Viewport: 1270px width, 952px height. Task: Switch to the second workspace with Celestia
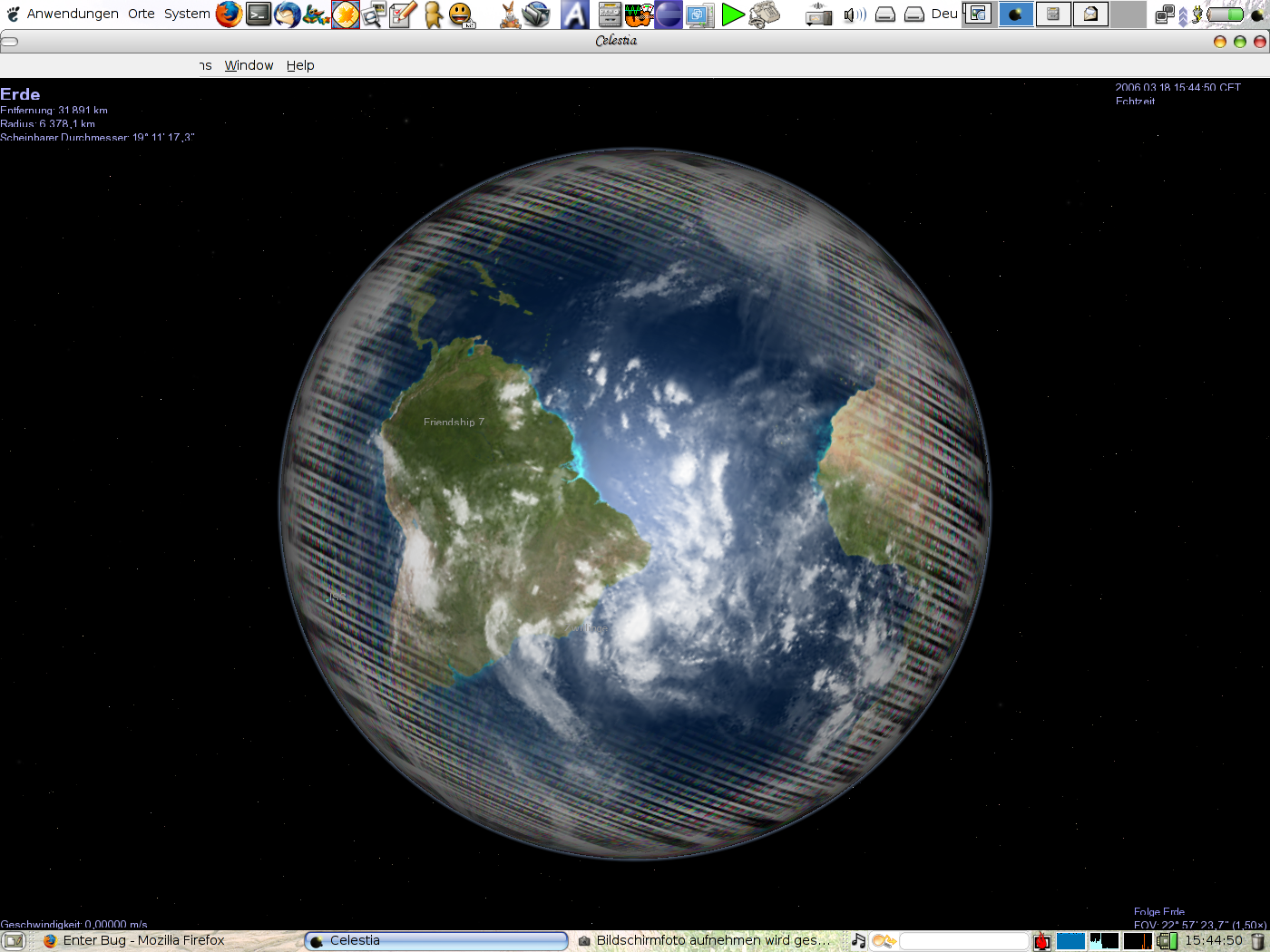[x=1016, y=15]
